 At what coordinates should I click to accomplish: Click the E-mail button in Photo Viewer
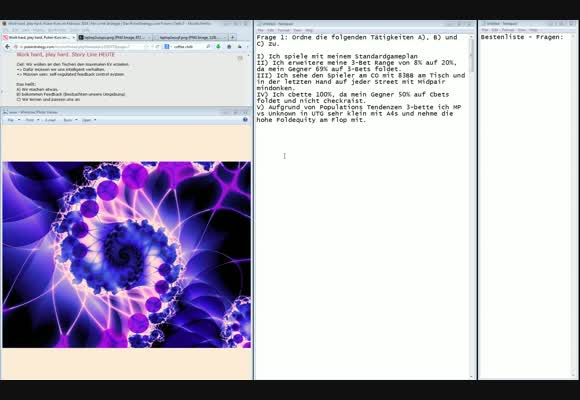(50, 120)
